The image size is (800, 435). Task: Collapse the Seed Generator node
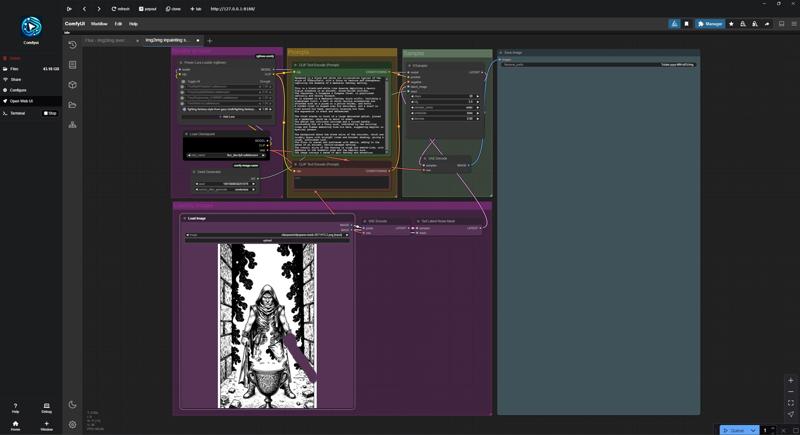[194, 172]
